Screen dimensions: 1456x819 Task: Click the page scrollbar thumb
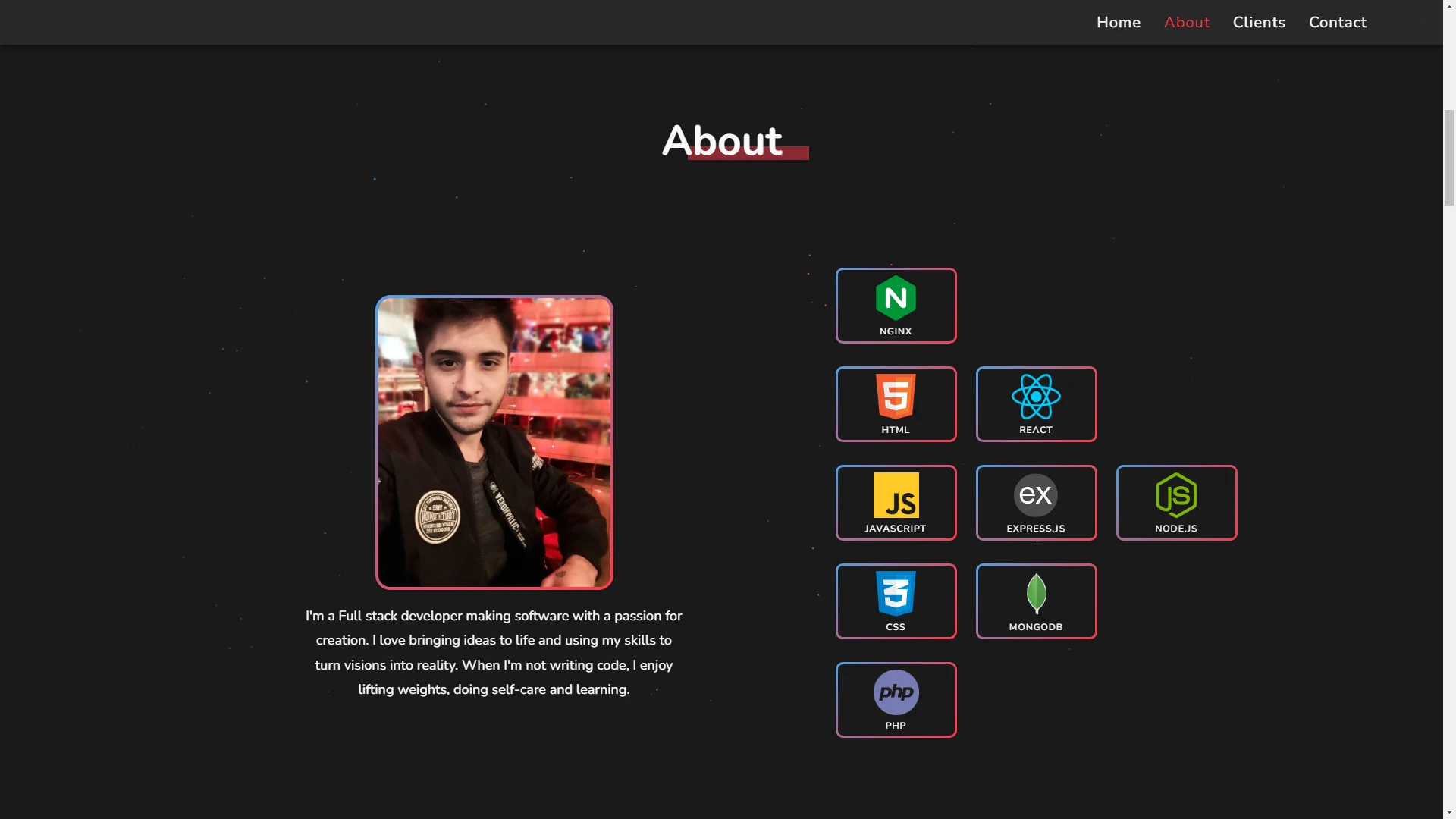1448,156
